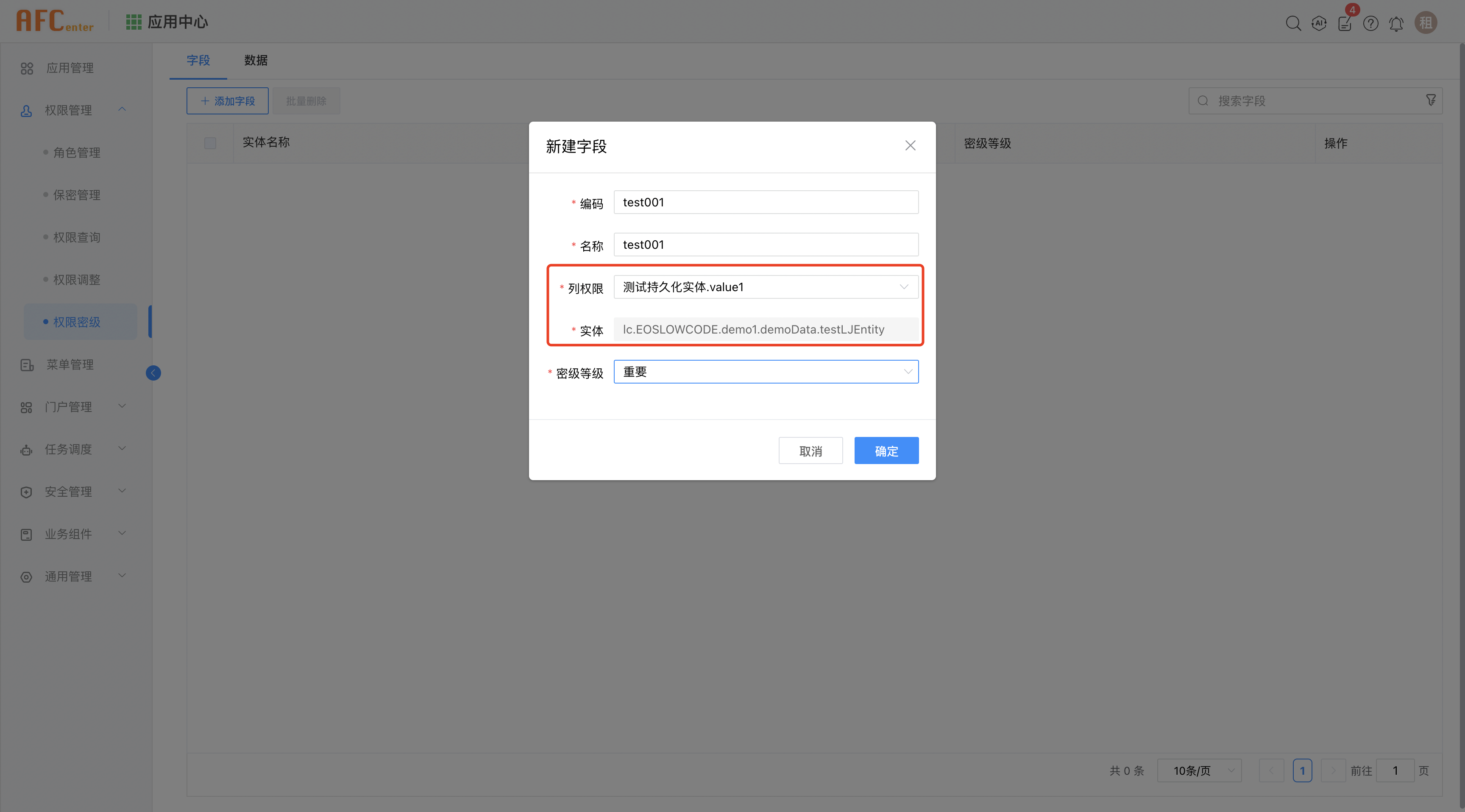Image resolution: width=1465 pixels, height=812 pixels.
Task: Click the 确定 button to confirm
Action: 886,450
